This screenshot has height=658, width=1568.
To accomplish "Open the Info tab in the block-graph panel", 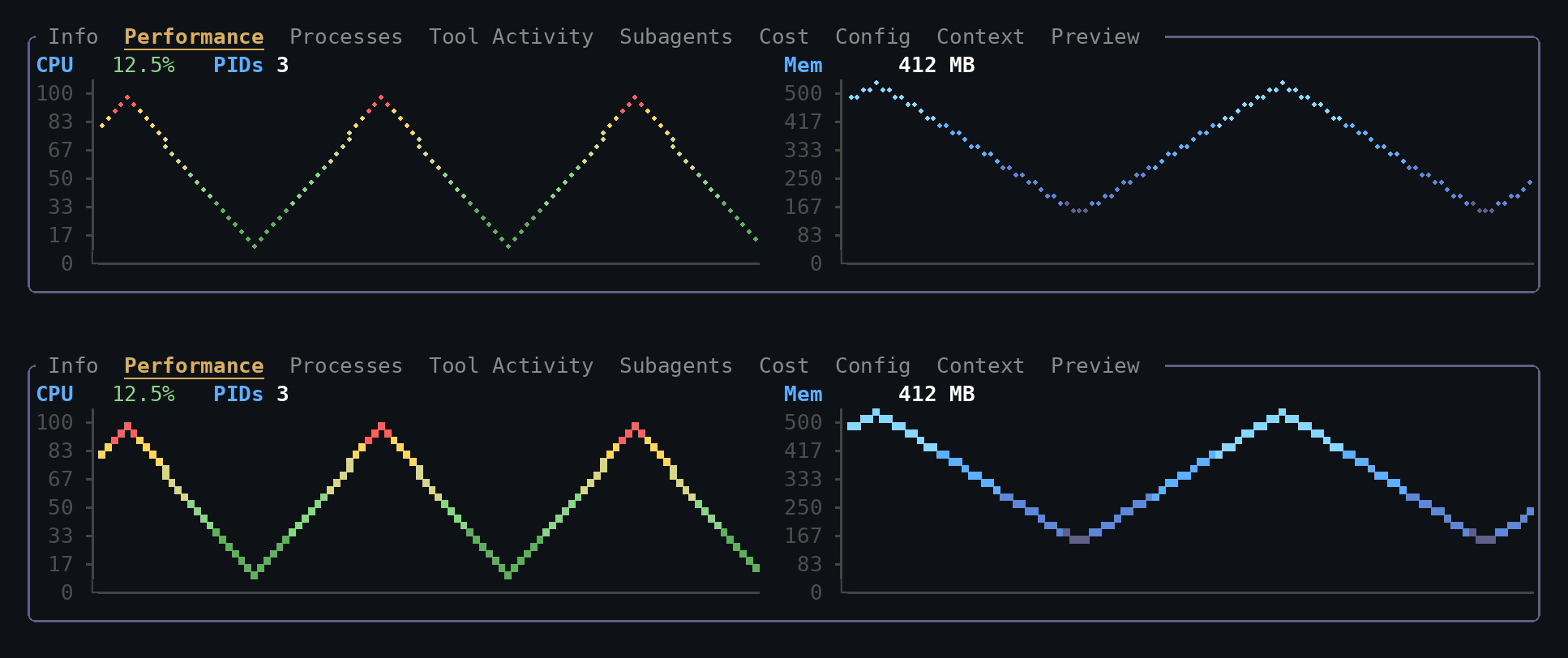I will [73, 365].
